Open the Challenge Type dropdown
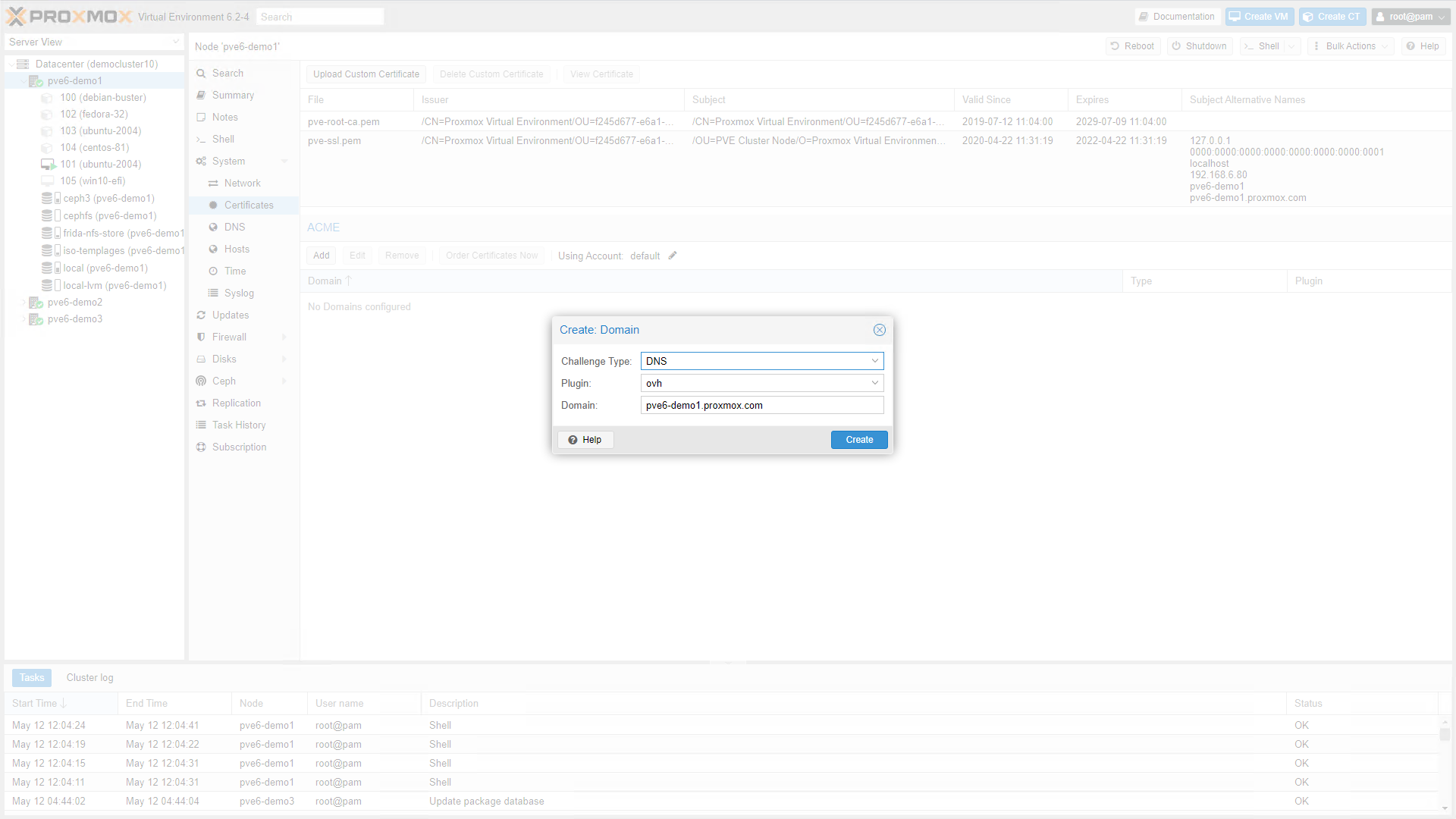This screenshot has height=819, width=1456. tap(874, 361)
